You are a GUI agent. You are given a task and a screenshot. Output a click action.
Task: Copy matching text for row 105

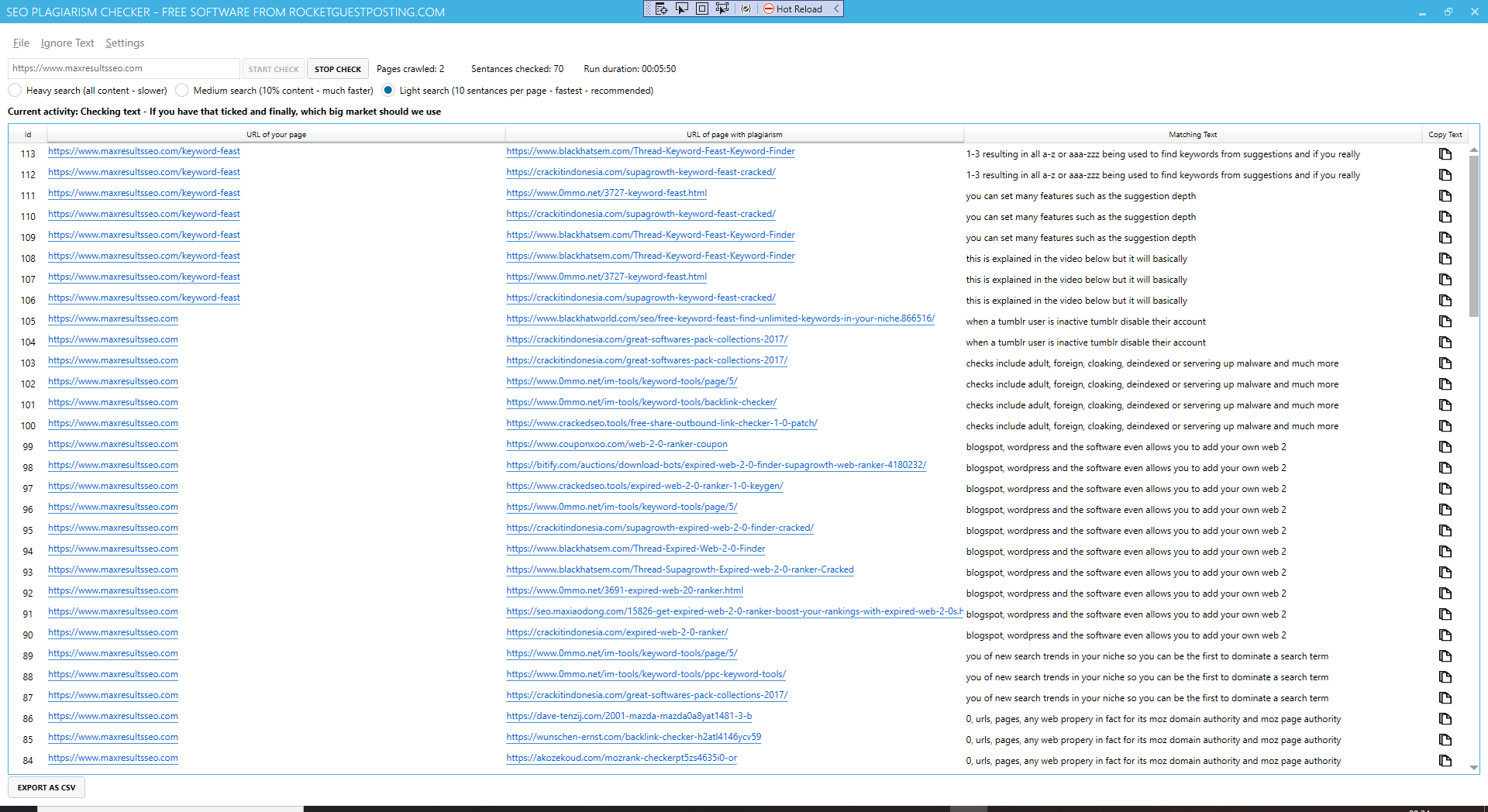pos(1445,322)
